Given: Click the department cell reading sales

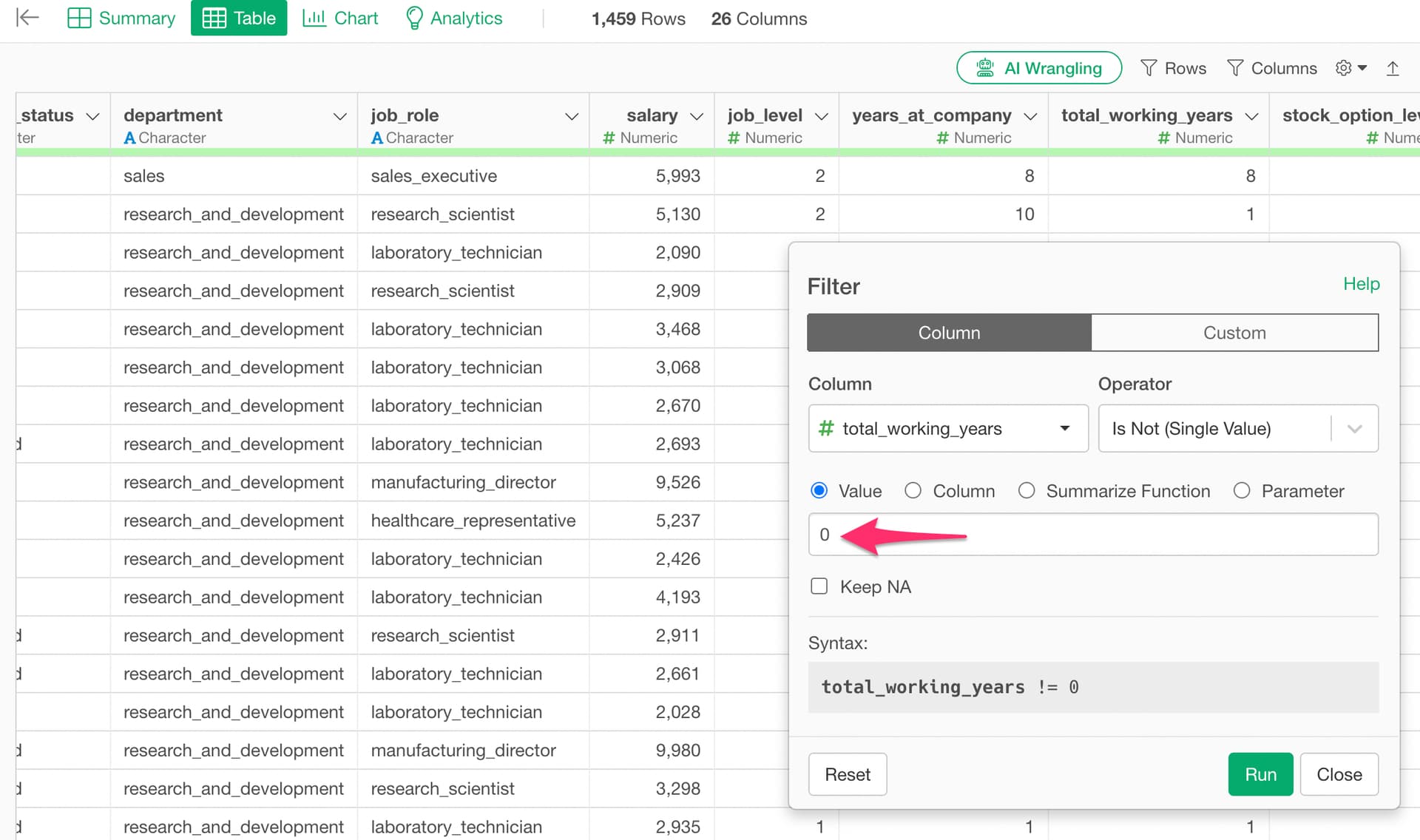Looking at the screenshot, I should point(234,176).
